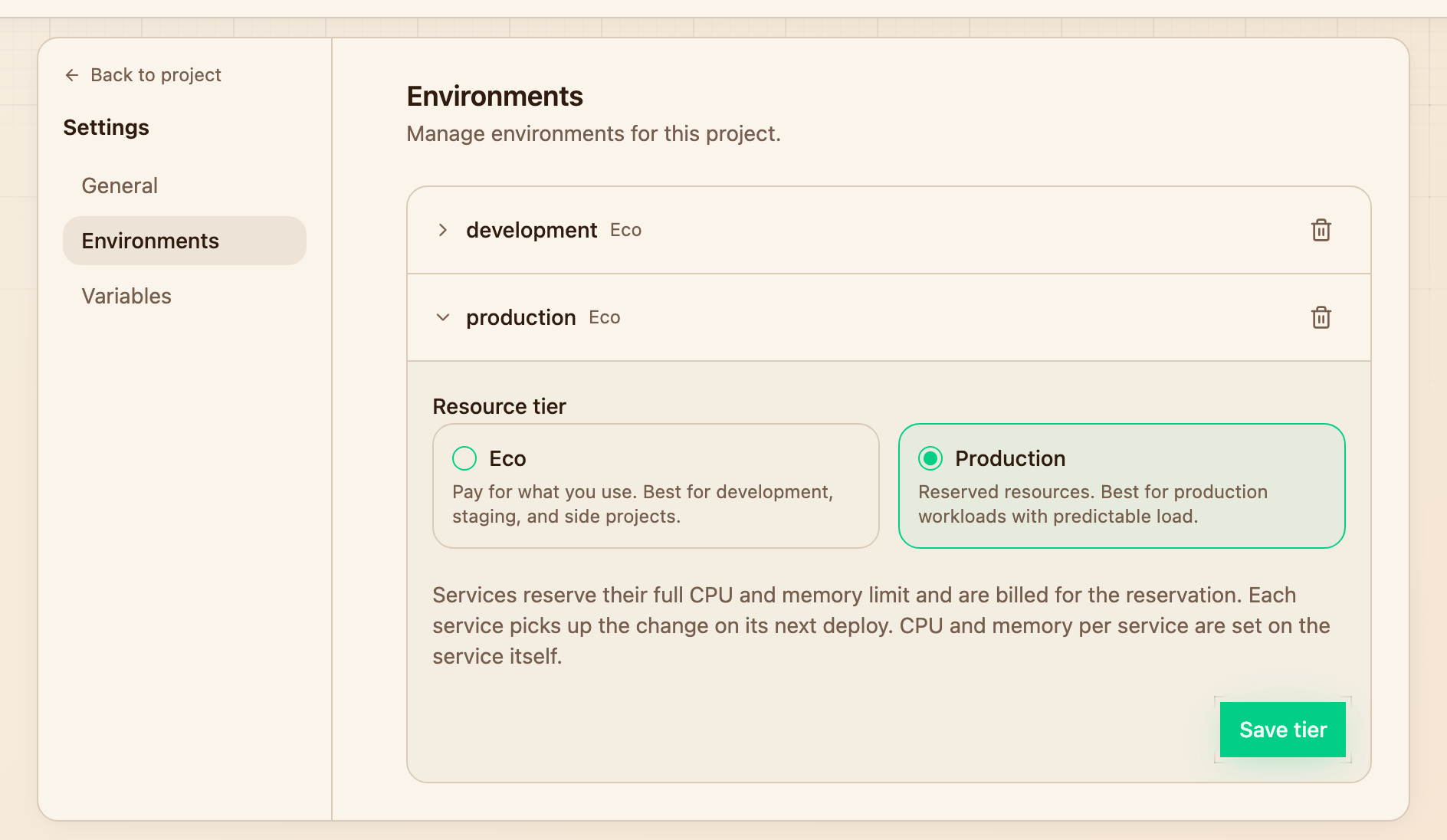
Task: Click the Production tier description text
Action: point(1092,504)
